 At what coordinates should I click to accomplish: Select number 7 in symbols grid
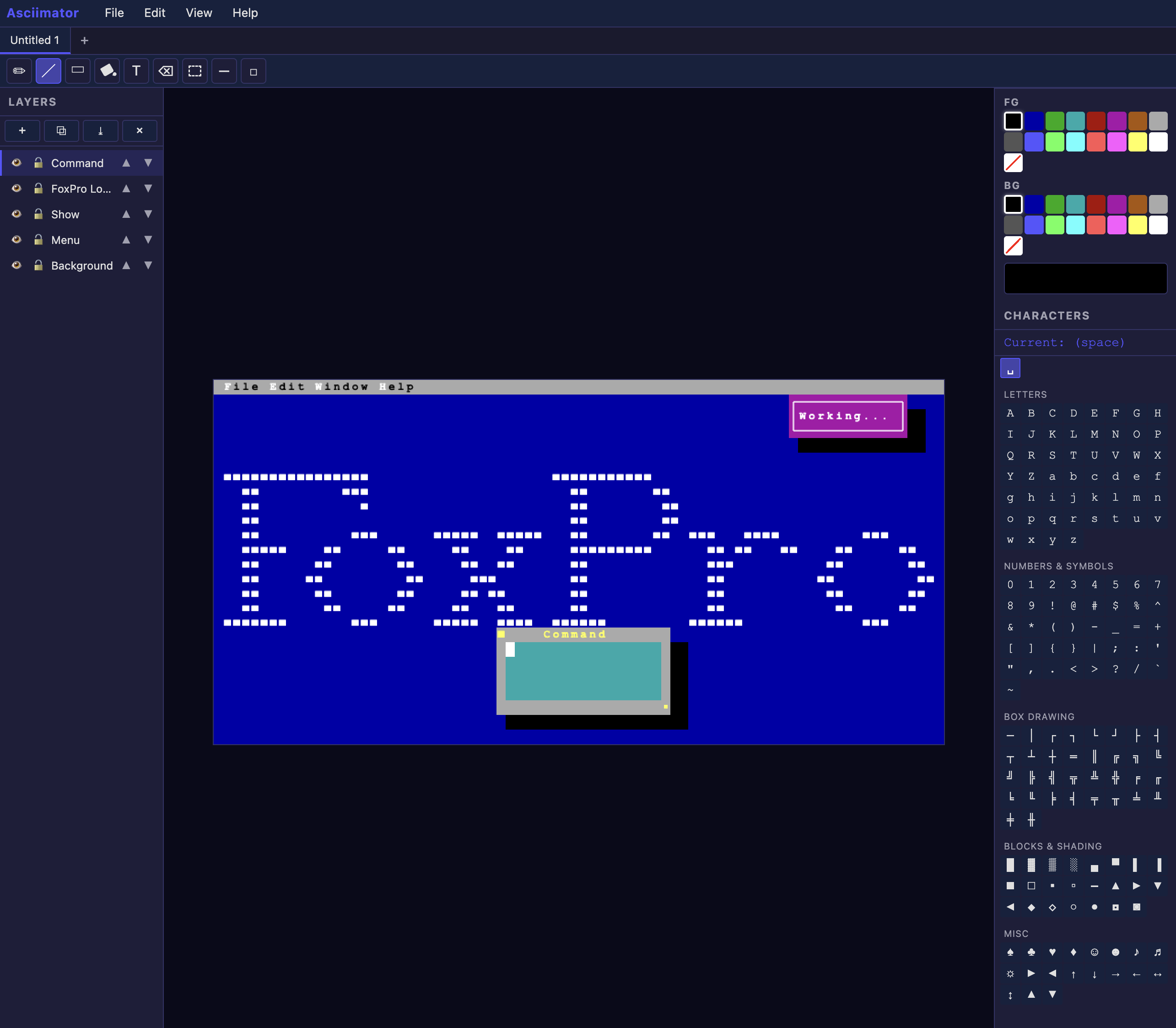[x=1158, y=584]
